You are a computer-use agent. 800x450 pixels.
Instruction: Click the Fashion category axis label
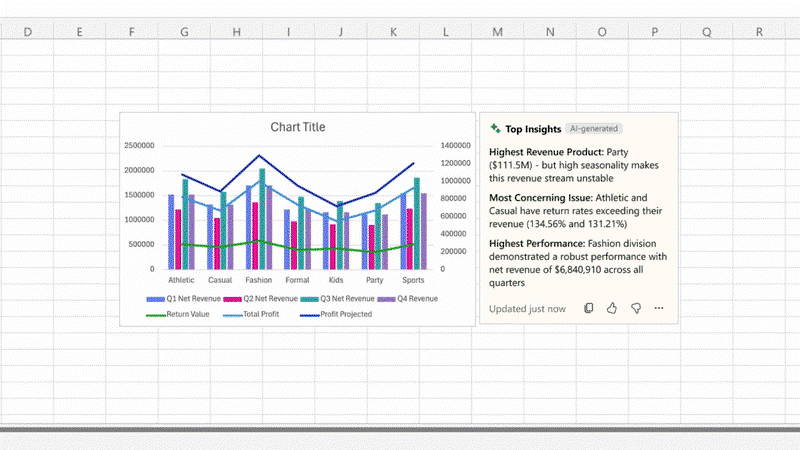point(258,281)
